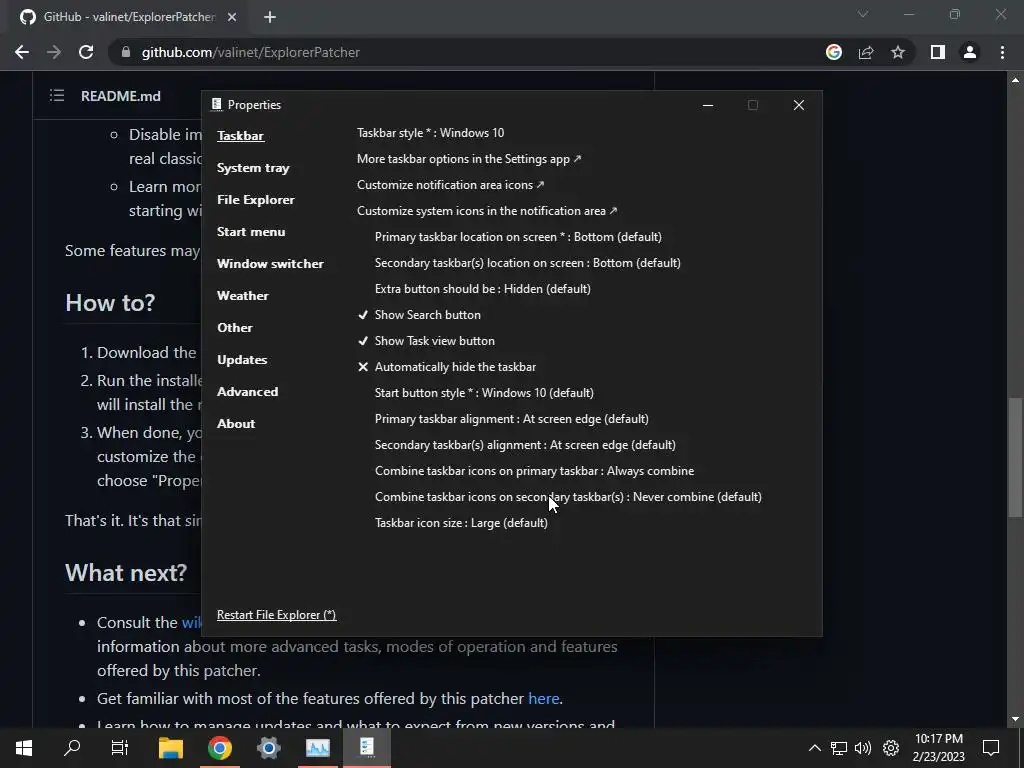
Task: Change Combine taskbar icons on primary taskbar
Action: pyautogui.click(x=534, y=471)
